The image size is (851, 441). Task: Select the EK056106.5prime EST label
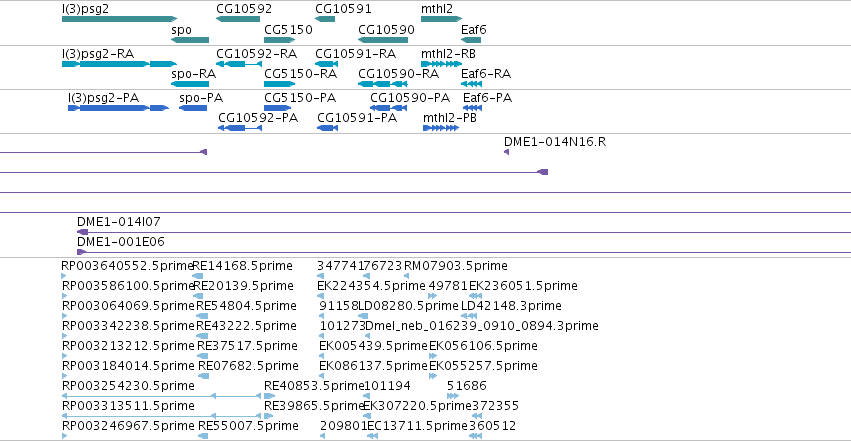[484, 346]
